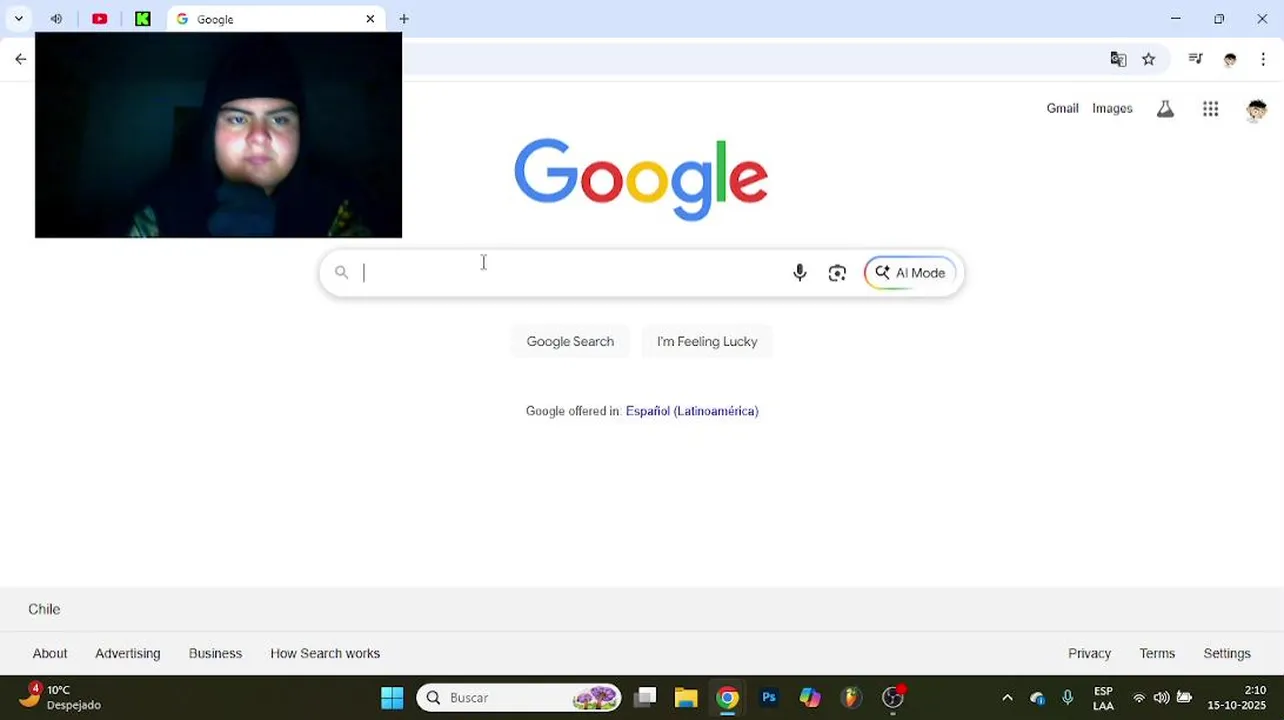Open the About link
Screen dimensions: 1284x720
click(50, 653)
